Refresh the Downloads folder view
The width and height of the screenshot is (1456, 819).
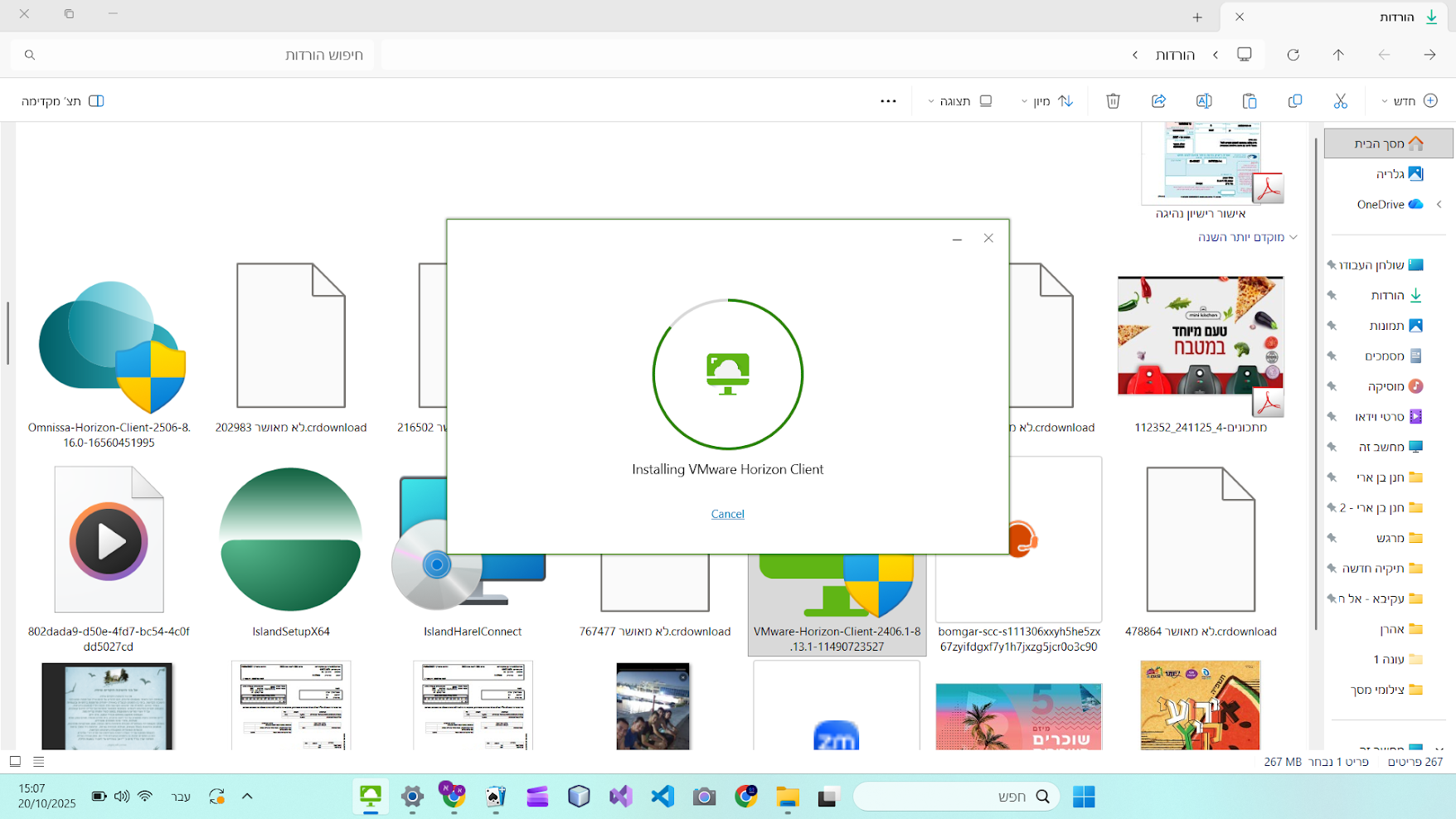pos(1293,55)
